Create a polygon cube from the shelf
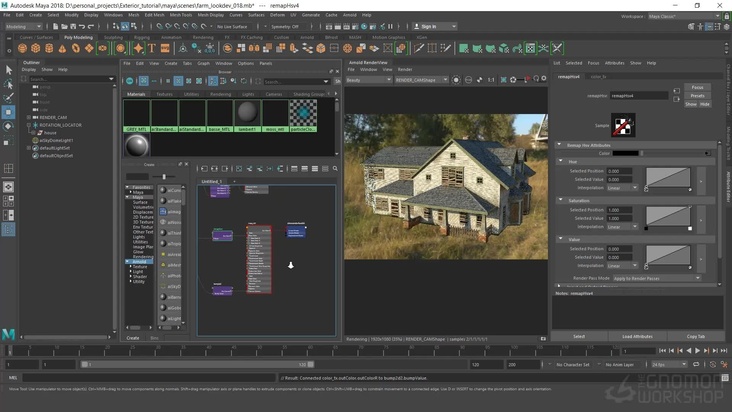 pyautogui.click(x=35, y=48)
